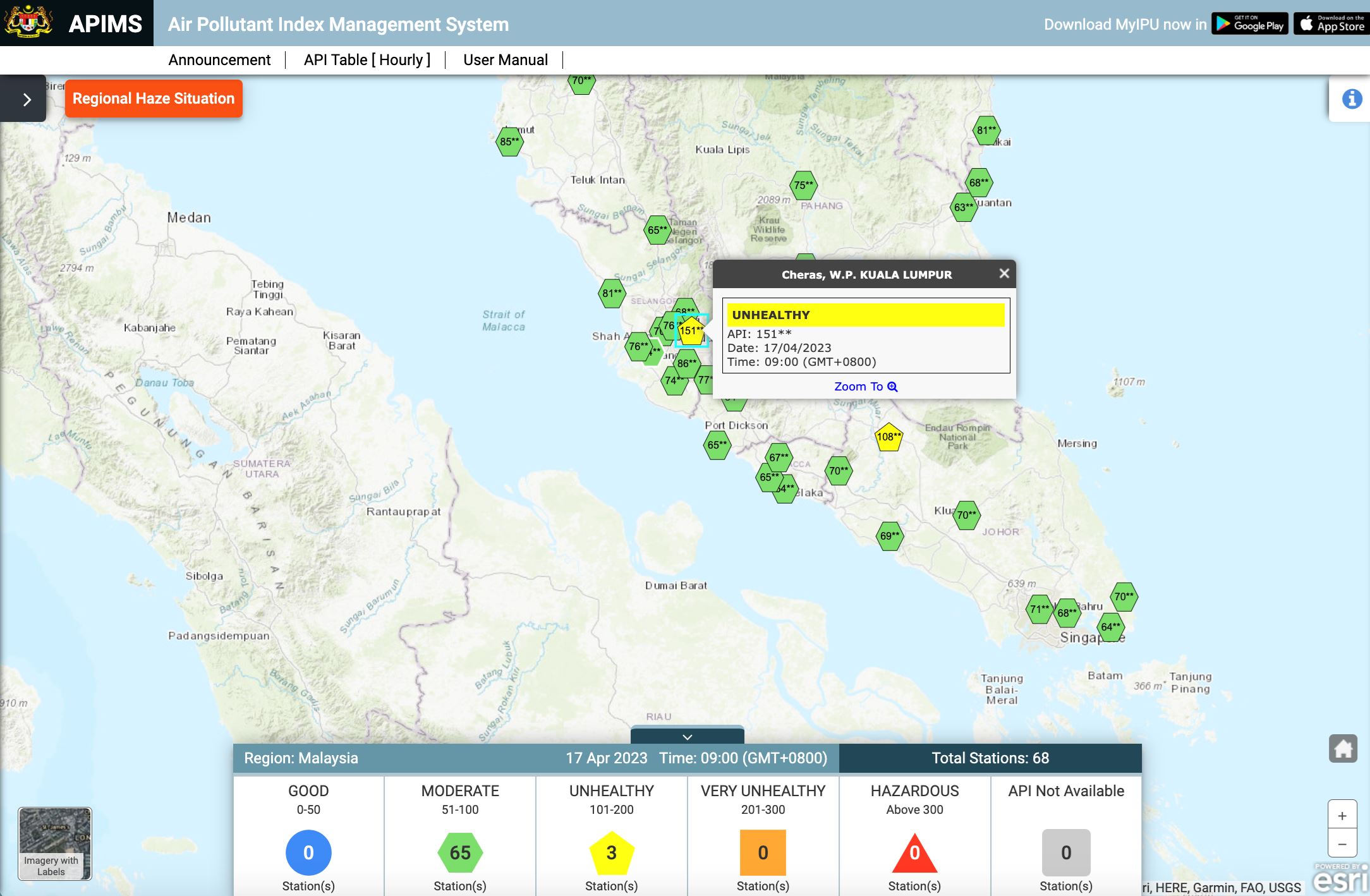
Task: Open the Announcement menu item
Action: pyautogui.click(x=219, y=59)
